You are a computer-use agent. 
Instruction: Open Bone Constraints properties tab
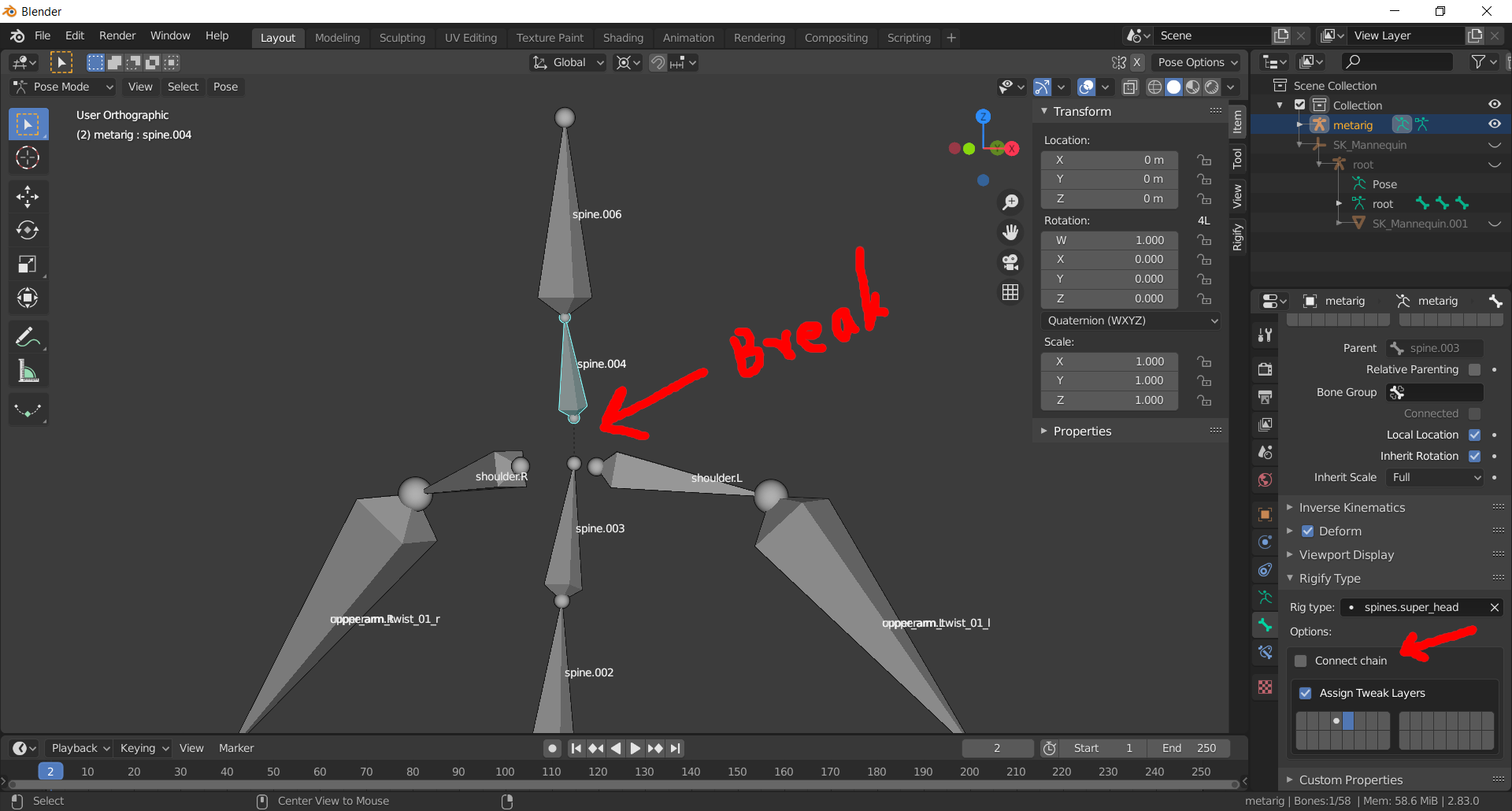tap(1266, 653)
